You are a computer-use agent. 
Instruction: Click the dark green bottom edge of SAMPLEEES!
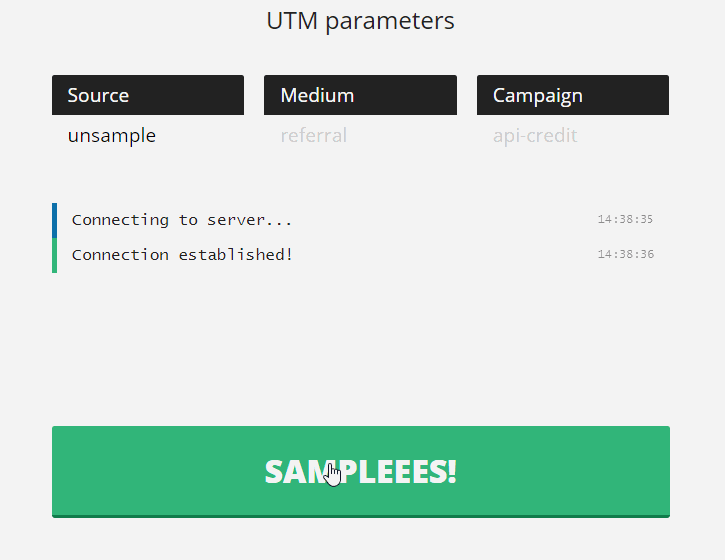click(360, 516)
